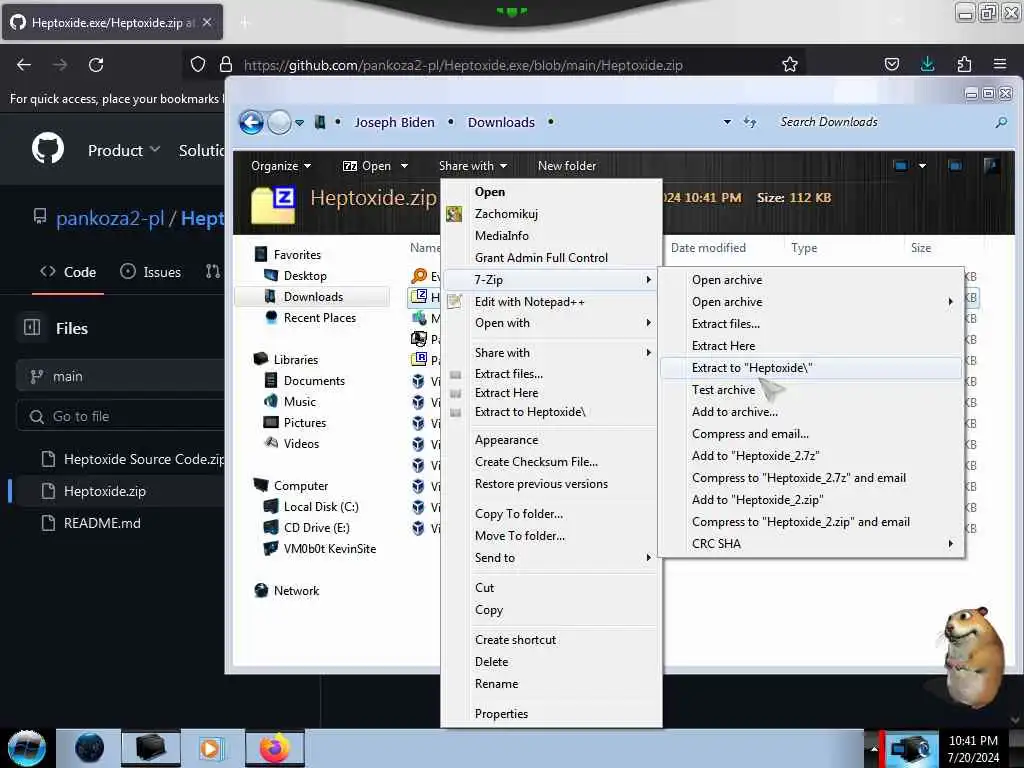
Task: Click the Go to file search field
Action: click(x=121, y=416)
